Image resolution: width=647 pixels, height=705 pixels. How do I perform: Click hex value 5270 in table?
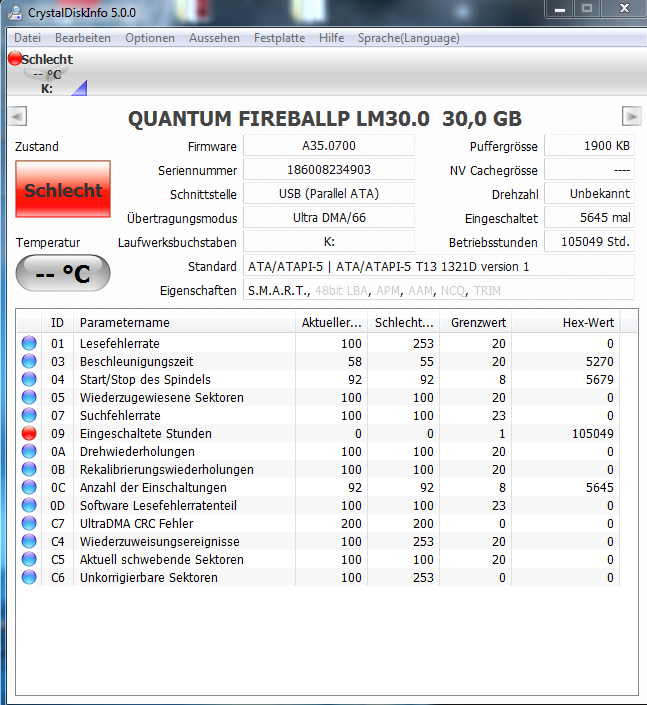click(x=600, y=361)
